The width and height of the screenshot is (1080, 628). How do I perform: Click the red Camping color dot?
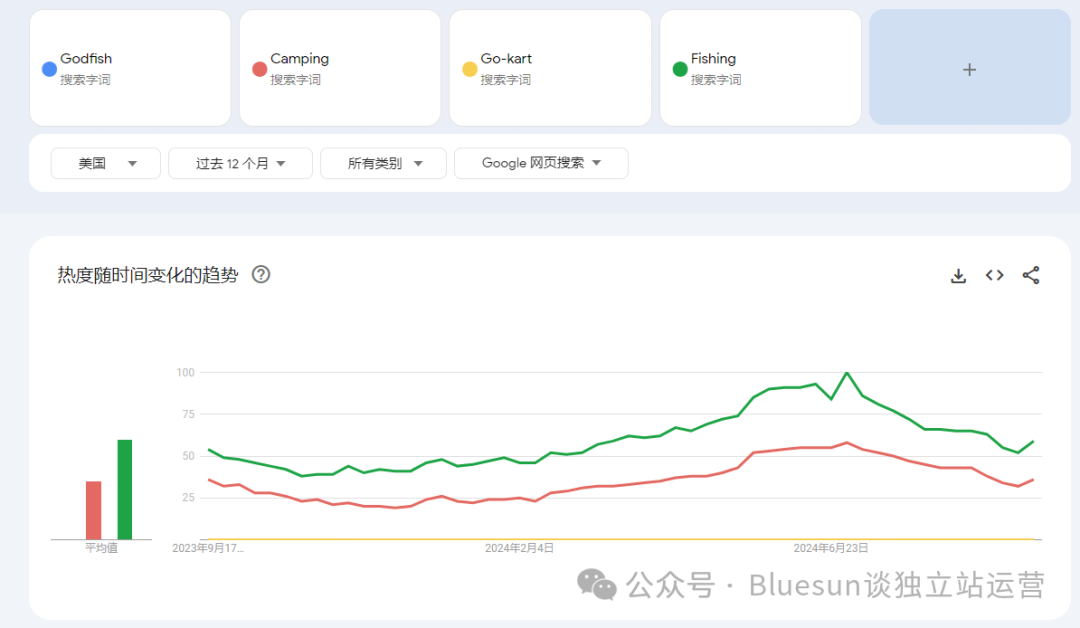[x=258, y=69]
